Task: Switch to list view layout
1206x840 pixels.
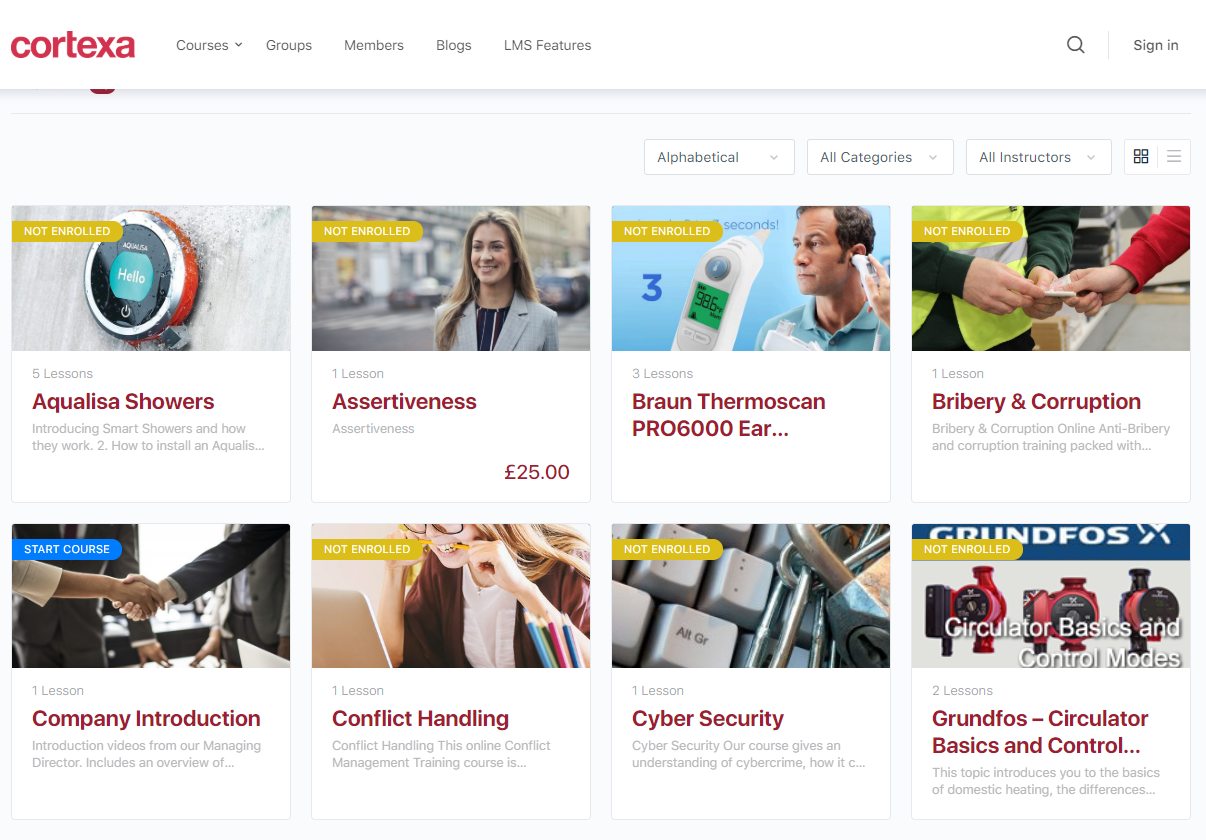Action: pyautogui.click(x=1174, y=157)
